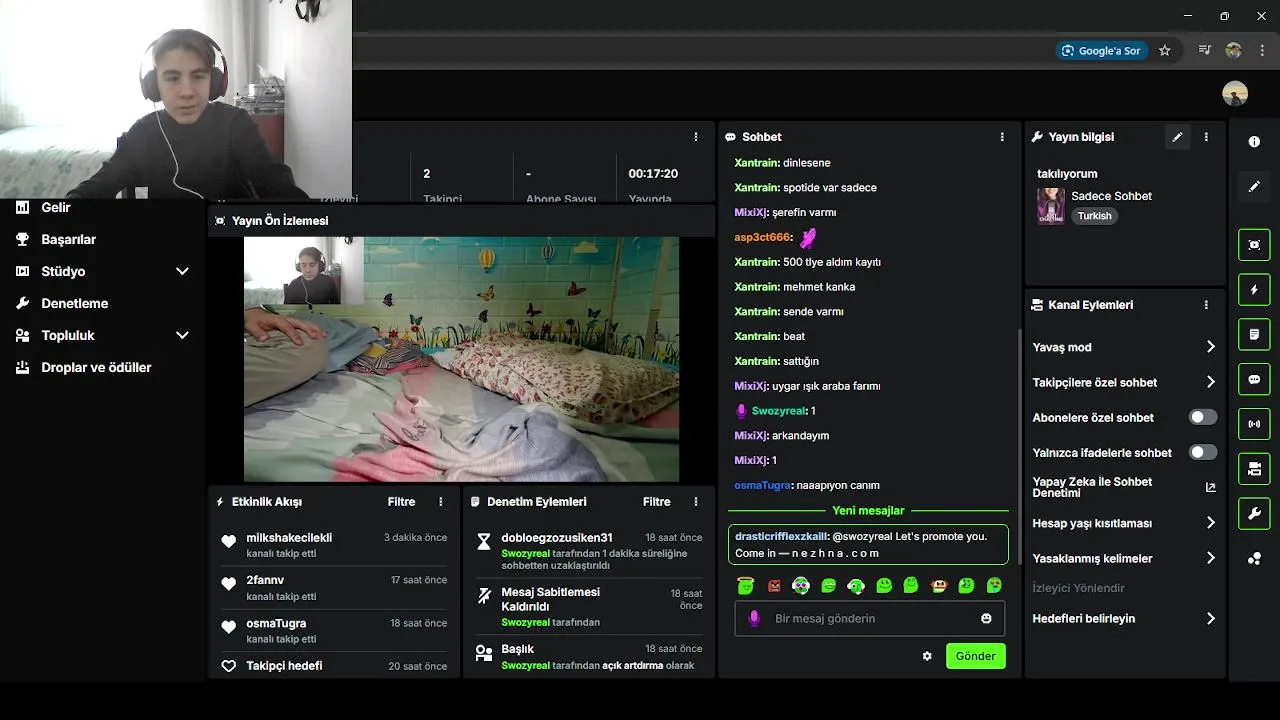Insert the heart-eyes drooling green emote
Image resolution: width=1280 pixels, height=720 pixels.
tap(994, 585)
